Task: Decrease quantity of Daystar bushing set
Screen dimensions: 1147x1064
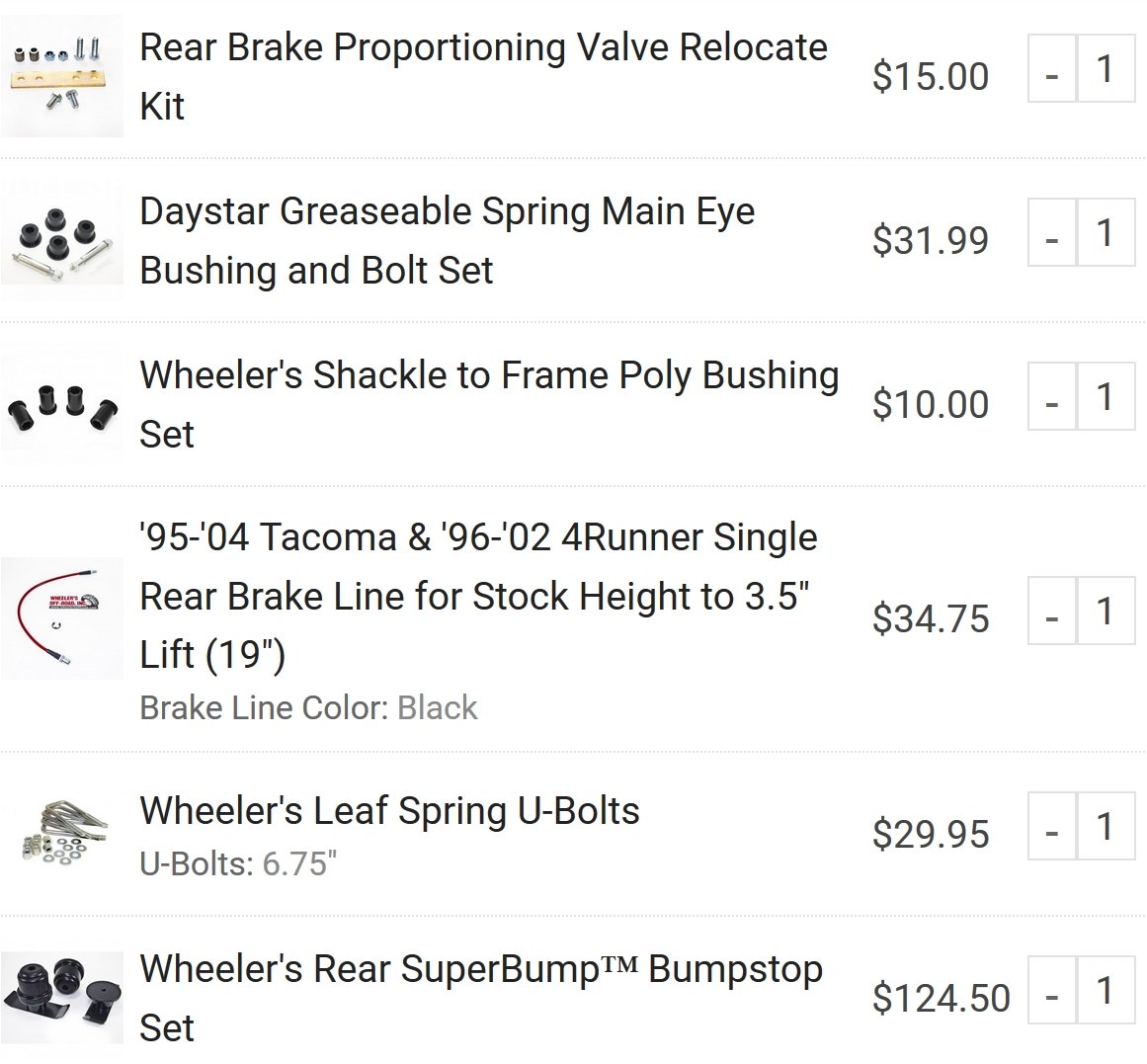Action: [1052, 232]
